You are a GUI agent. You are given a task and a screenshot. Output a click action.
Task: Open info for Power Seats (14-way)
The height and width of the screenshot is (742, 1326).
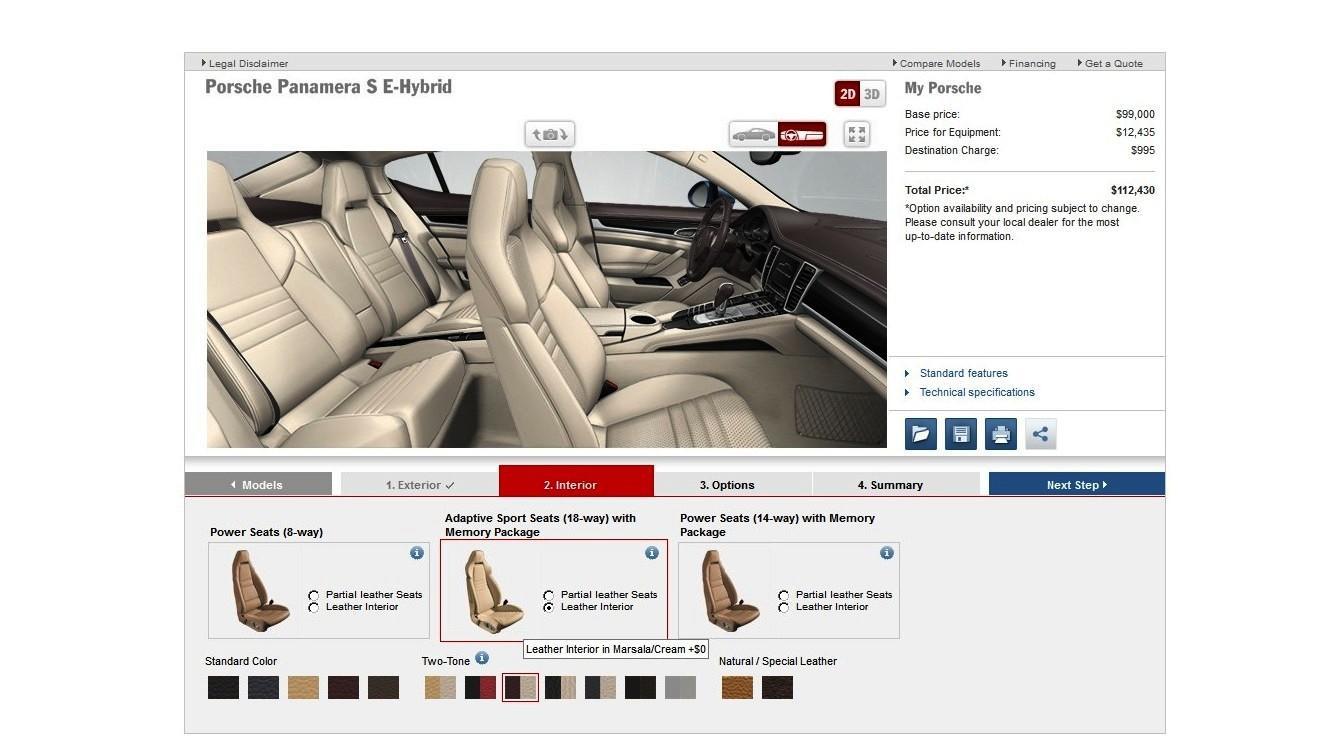pos(887,553)
